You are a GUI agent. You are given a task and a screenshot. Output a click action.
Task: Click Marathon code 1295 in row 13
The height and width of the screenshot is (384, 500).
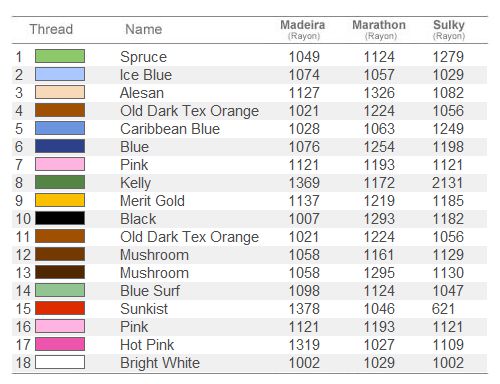tap(379, 273)
